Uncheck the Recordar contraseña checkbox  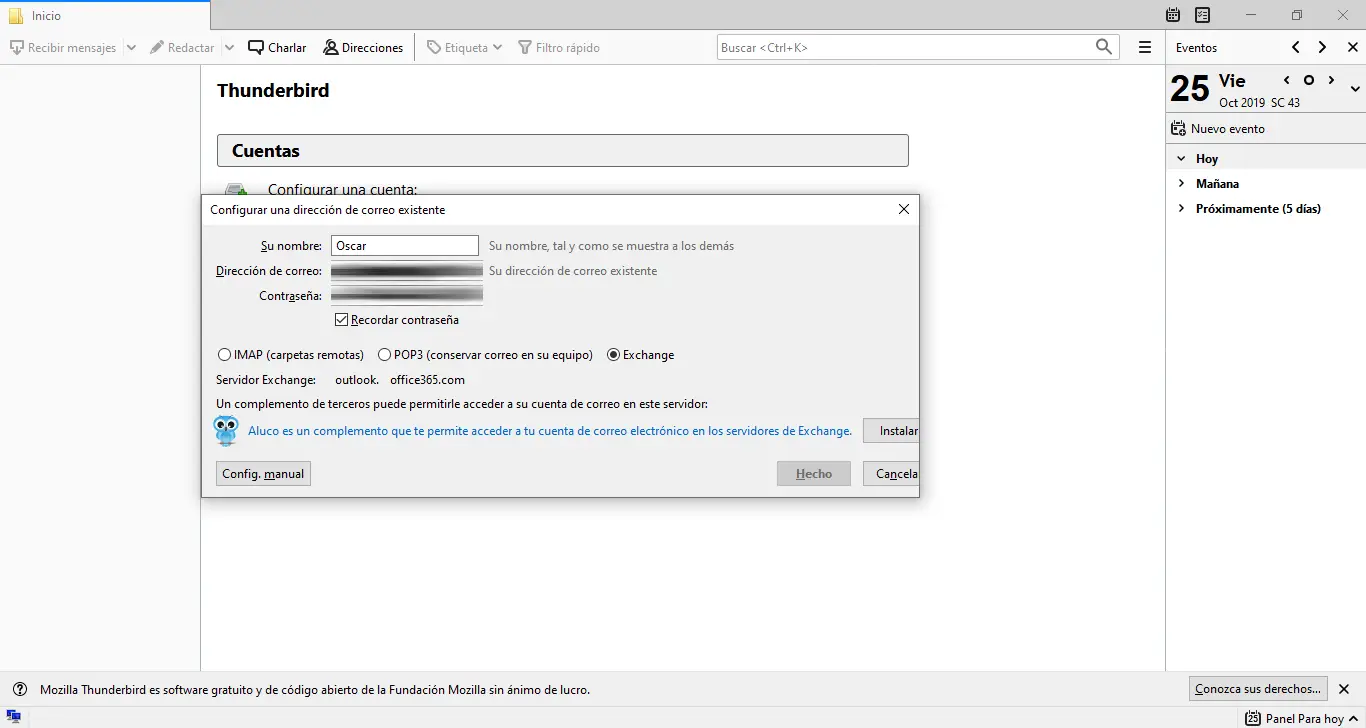coord(342,320)
